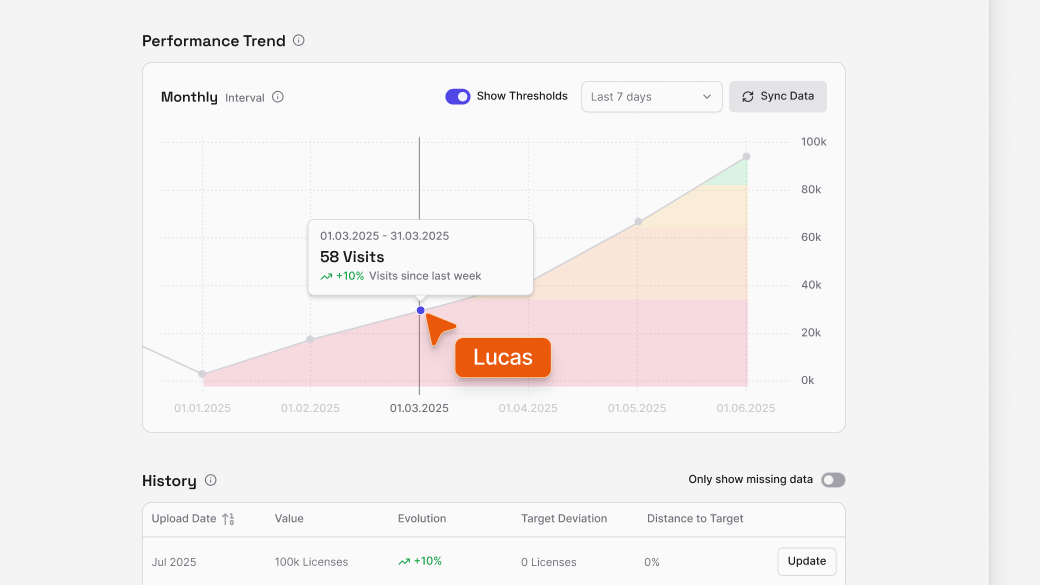
Task: Click the Evolution trend arrow for Jul 2025
Action: [404, 562]
